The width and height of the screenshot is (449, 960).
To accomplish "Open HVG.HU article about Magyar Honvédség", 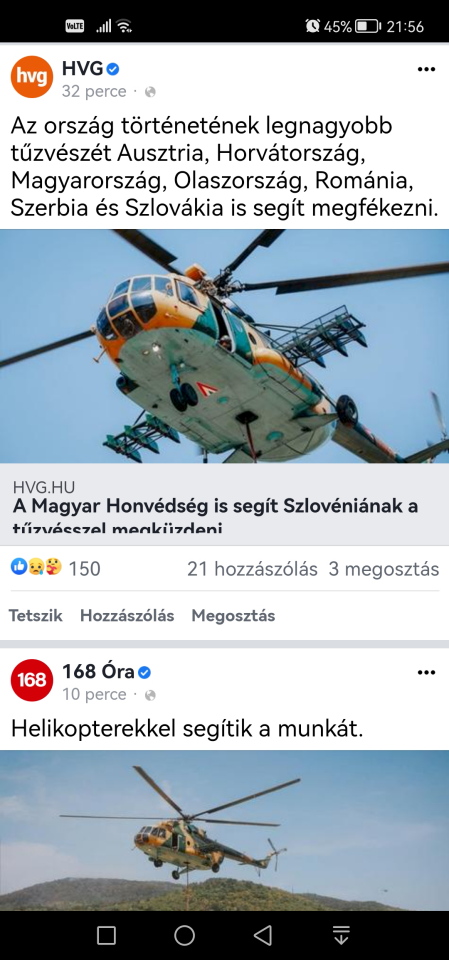I will pyautogui.click(x=224, y=504).
